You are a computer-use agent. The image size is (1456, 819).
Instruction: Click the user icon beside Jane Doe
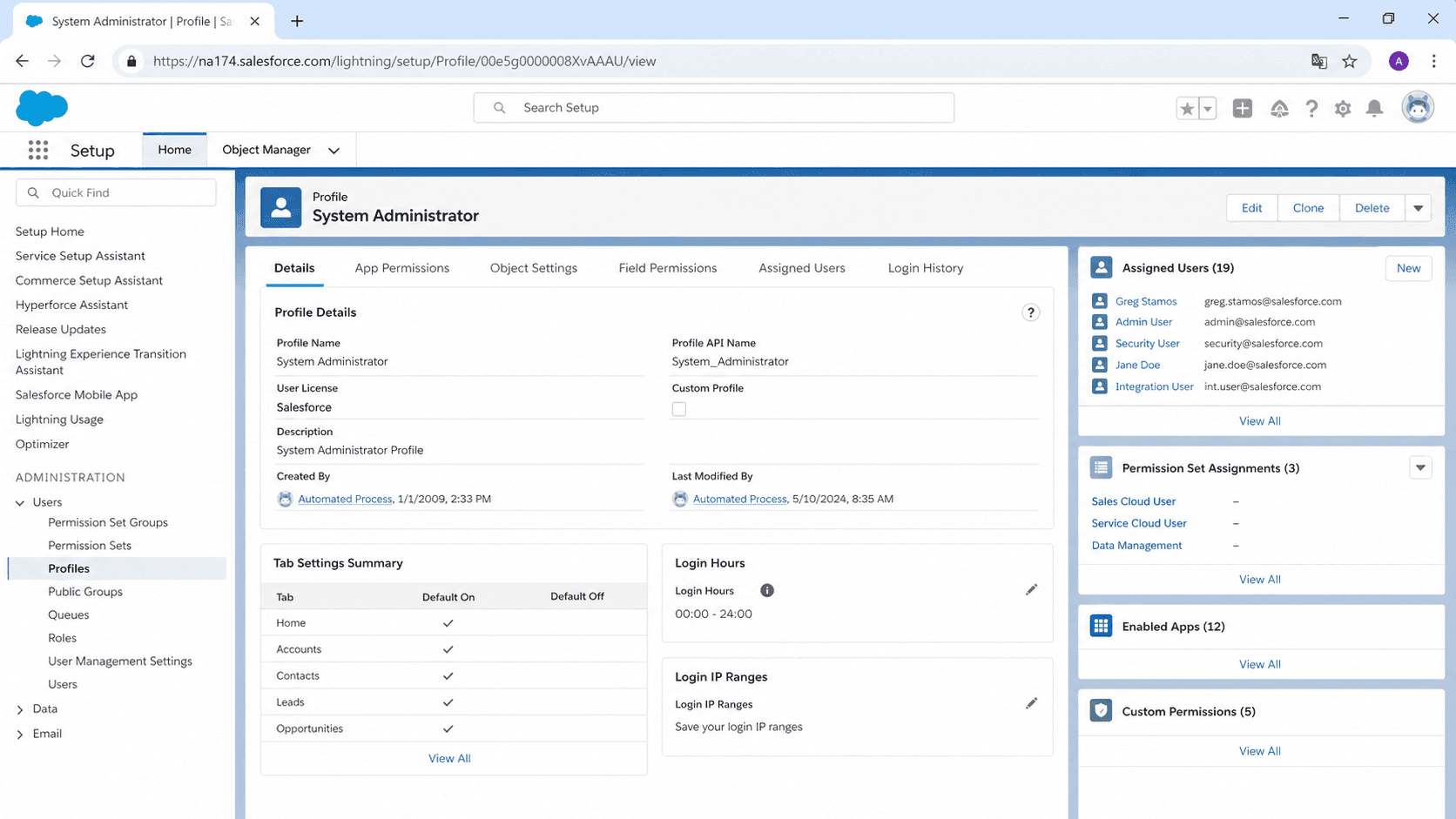1100,365
